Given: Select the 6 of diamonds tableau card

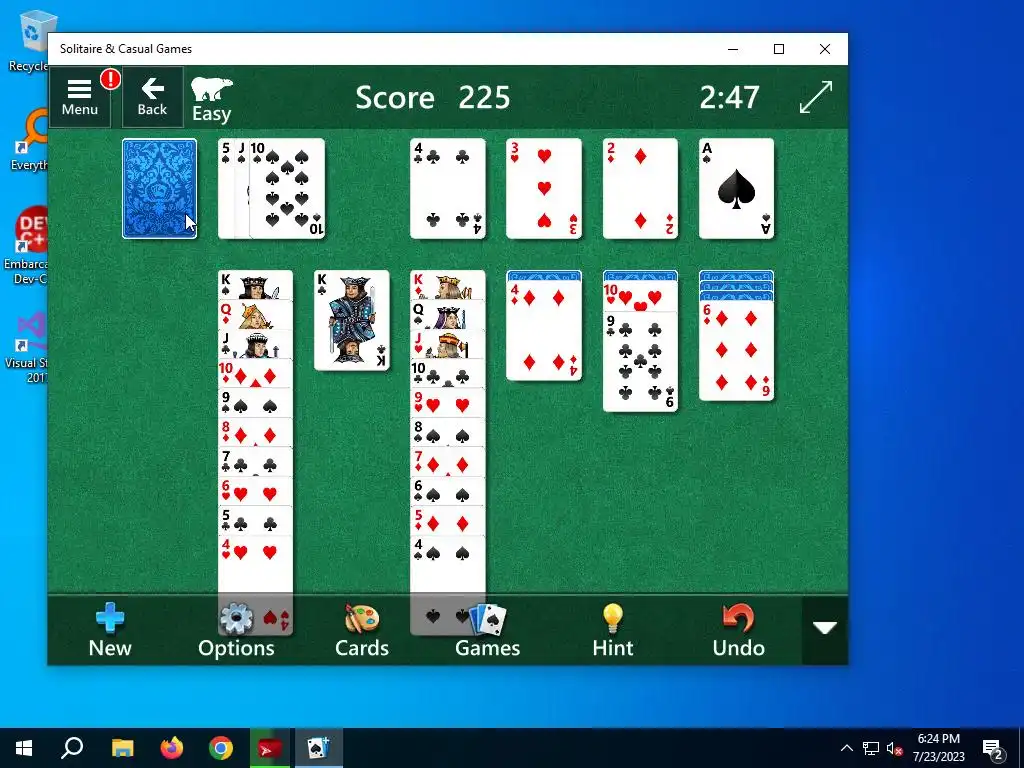Looking at the screenshot, I should coord(736,351).
